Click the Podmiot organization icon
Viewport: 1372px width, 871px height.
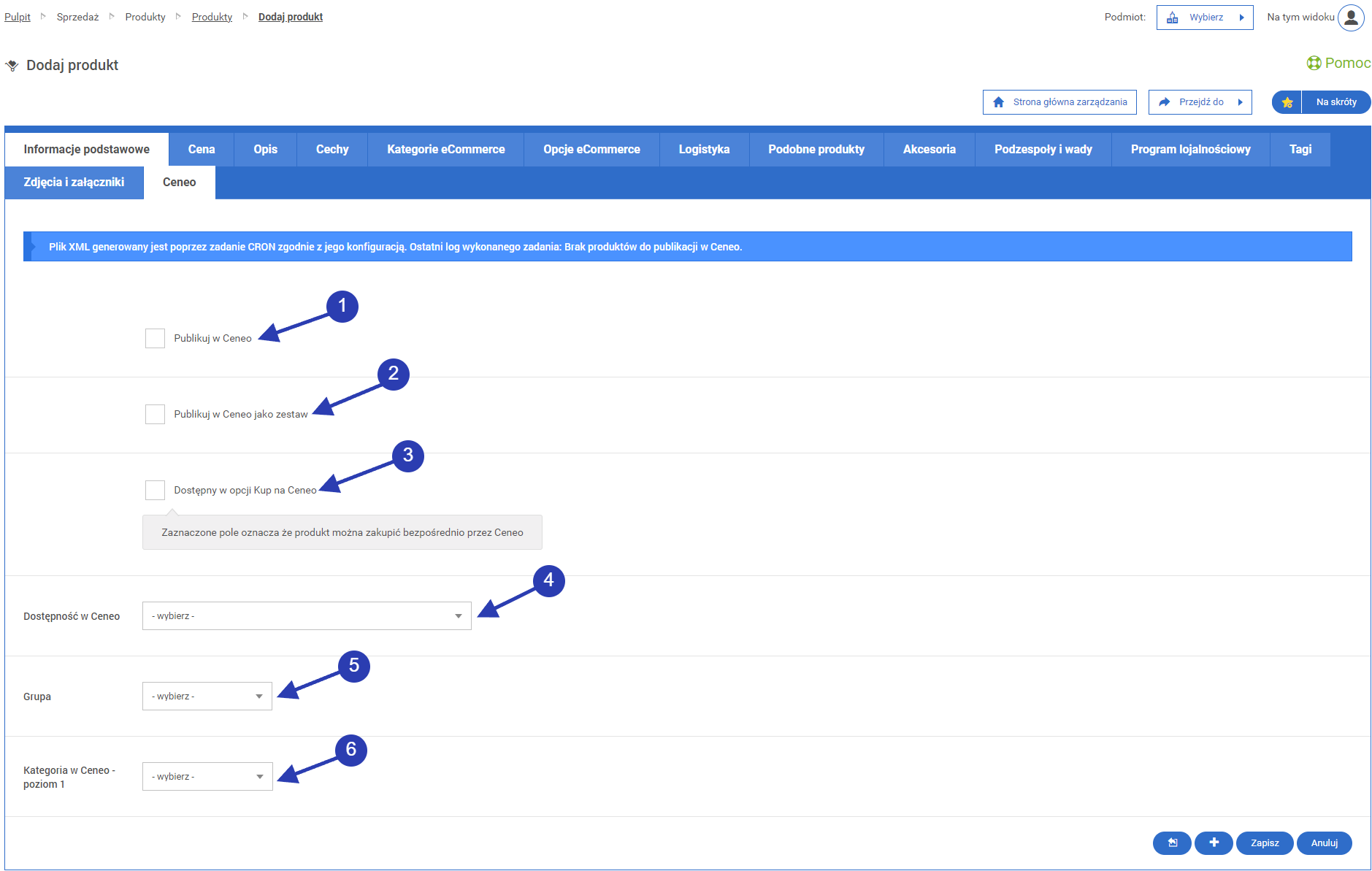click(1172, 18)
